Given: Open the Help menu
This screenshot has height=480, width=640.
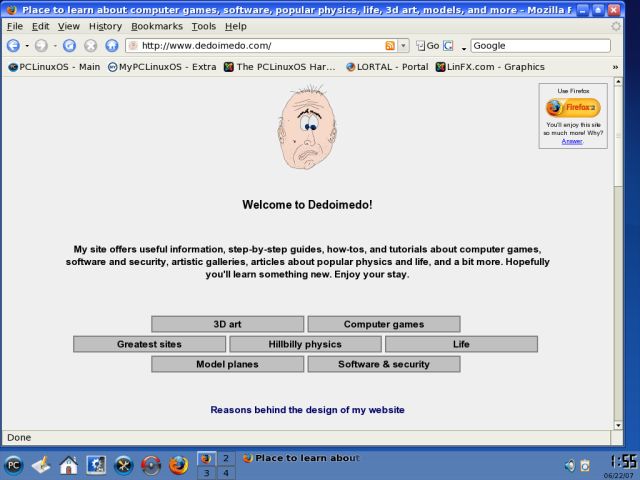Looking at the screenshot, I should pos(236,27).
